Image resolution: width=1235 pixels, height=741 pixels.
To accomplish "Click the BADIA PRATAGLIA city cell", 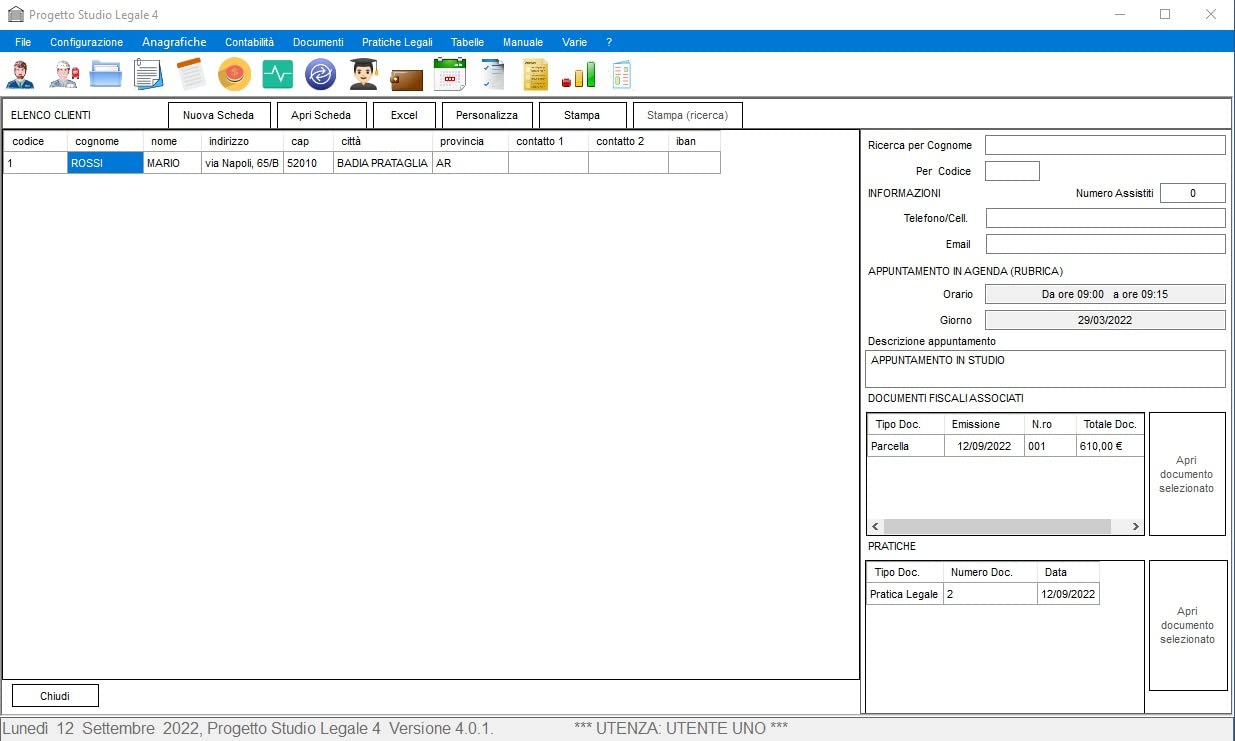I will point(383,163).
